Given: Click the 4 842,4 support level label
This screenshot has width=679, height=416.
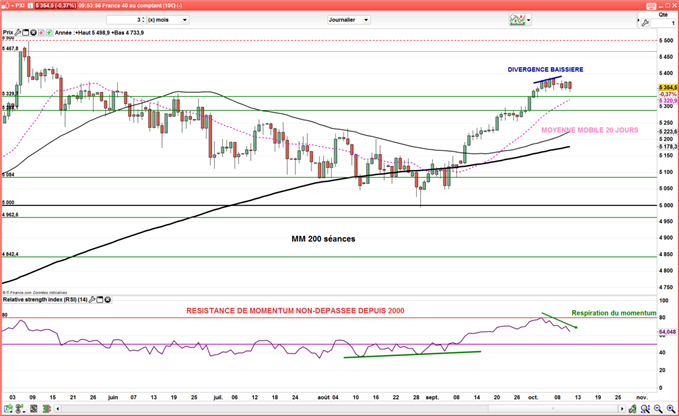Looking at the screenshot, I should [x=10, y=254].
